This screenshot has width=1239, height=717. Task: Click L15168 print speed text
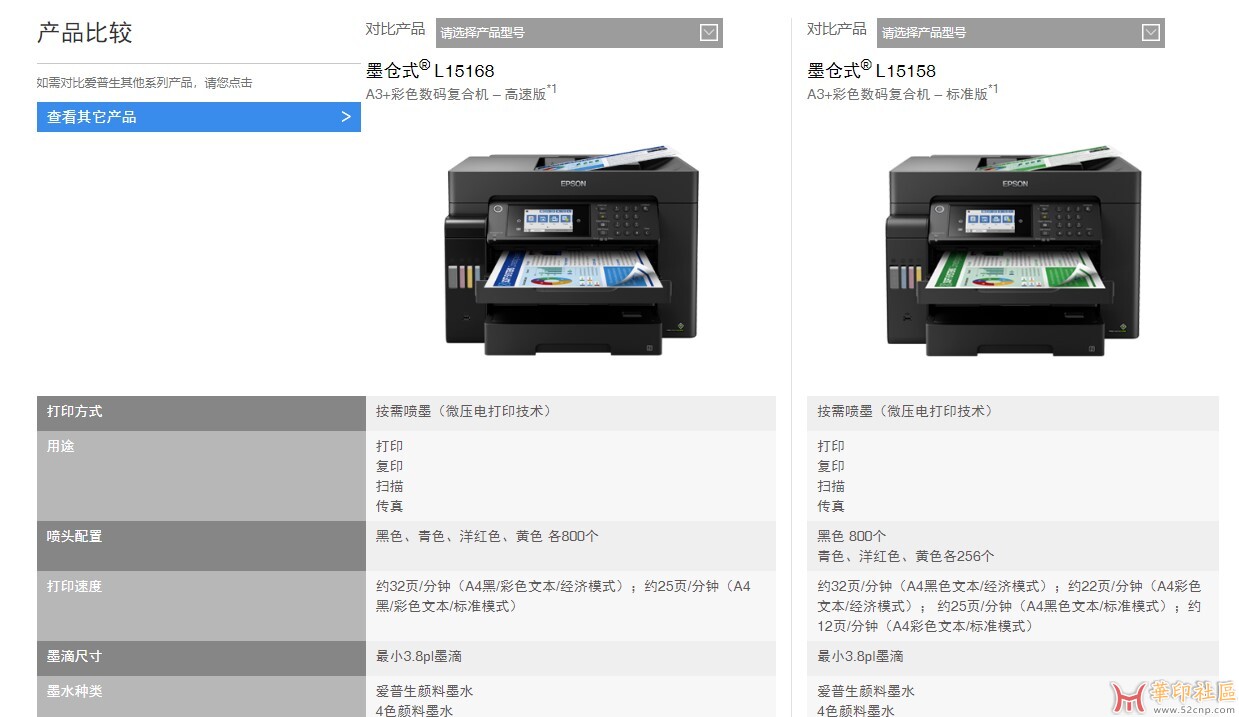(x=564, y=596)
